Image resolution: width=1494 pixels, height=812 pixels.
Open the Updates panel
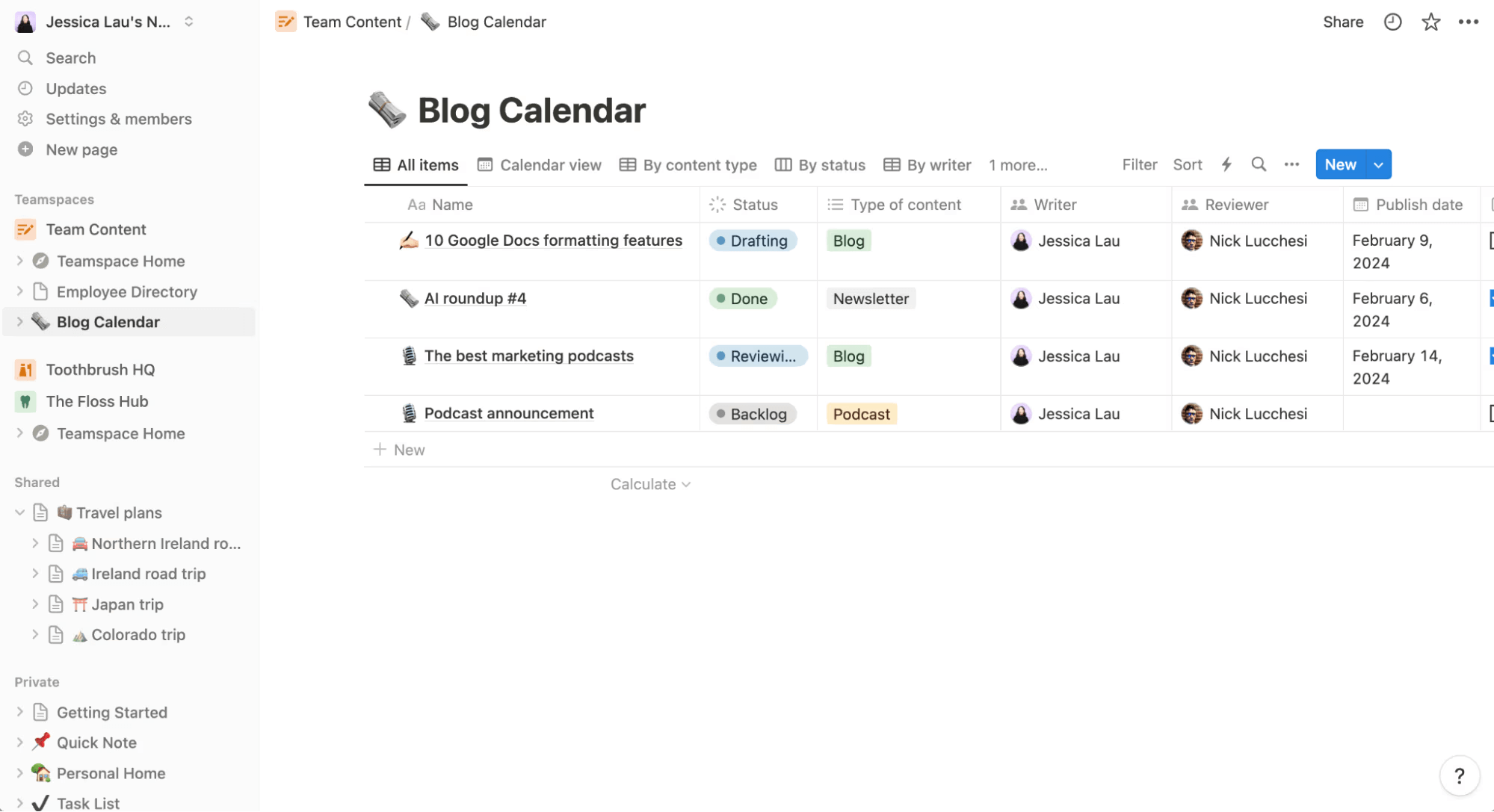(x=75, y=88)
